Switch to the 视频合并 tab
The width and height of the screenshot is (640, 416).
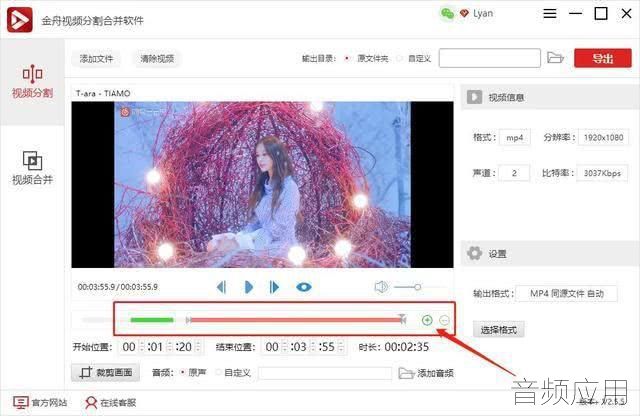pos(32,168)
